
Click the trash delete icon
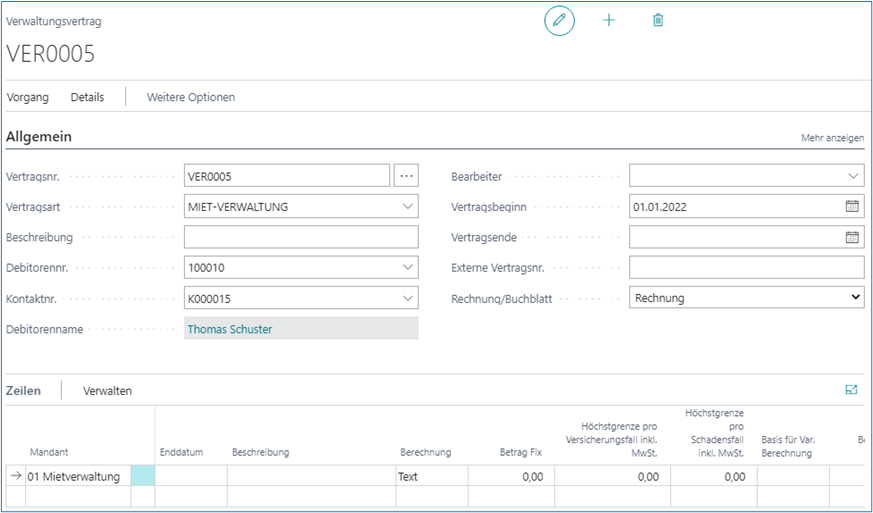(658, 20)
